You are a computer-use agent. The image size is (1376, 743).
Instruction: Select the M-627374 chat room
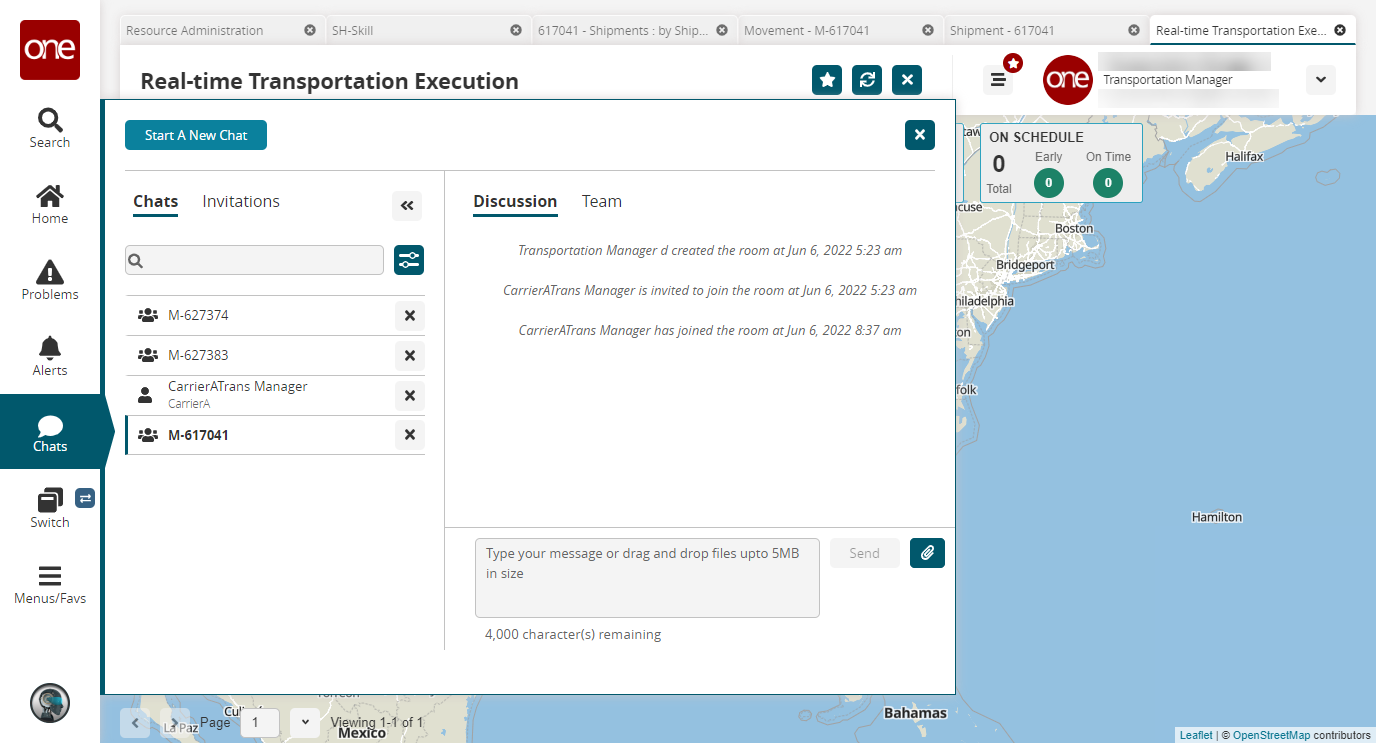(198, 316)
